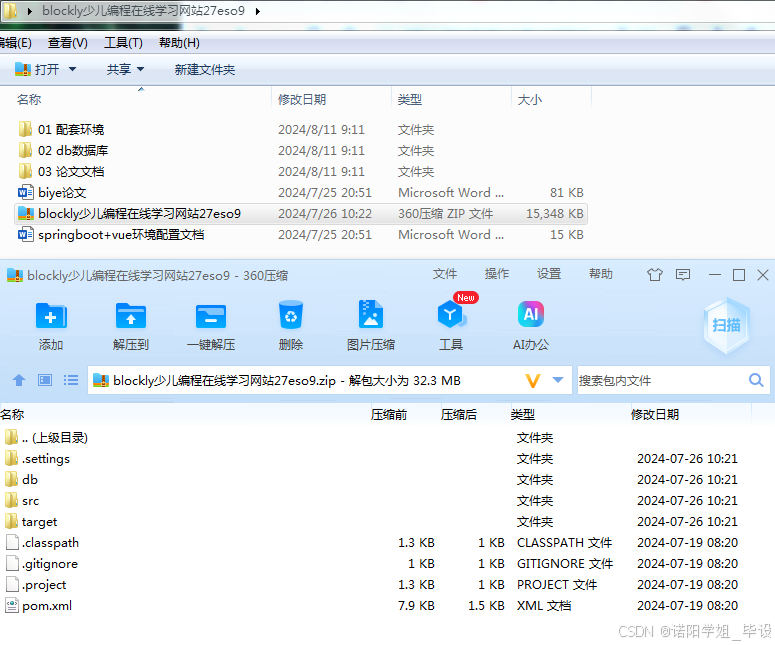Click the 360压缩 ZIP 文件 type cell
This screenshot has width=775, height=645.
(x=445, y=214)
